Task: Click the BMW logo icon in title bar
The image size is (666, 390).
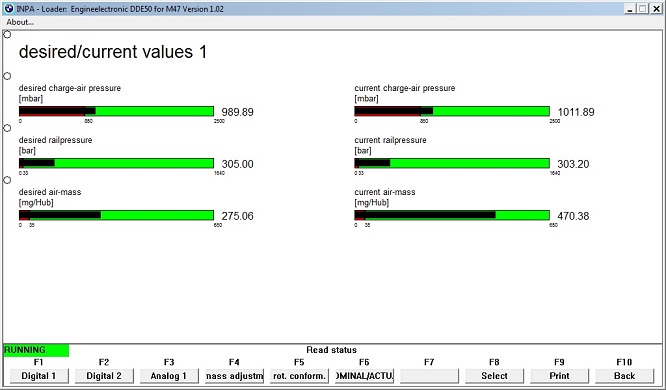Action: click(x=8, y=8)
